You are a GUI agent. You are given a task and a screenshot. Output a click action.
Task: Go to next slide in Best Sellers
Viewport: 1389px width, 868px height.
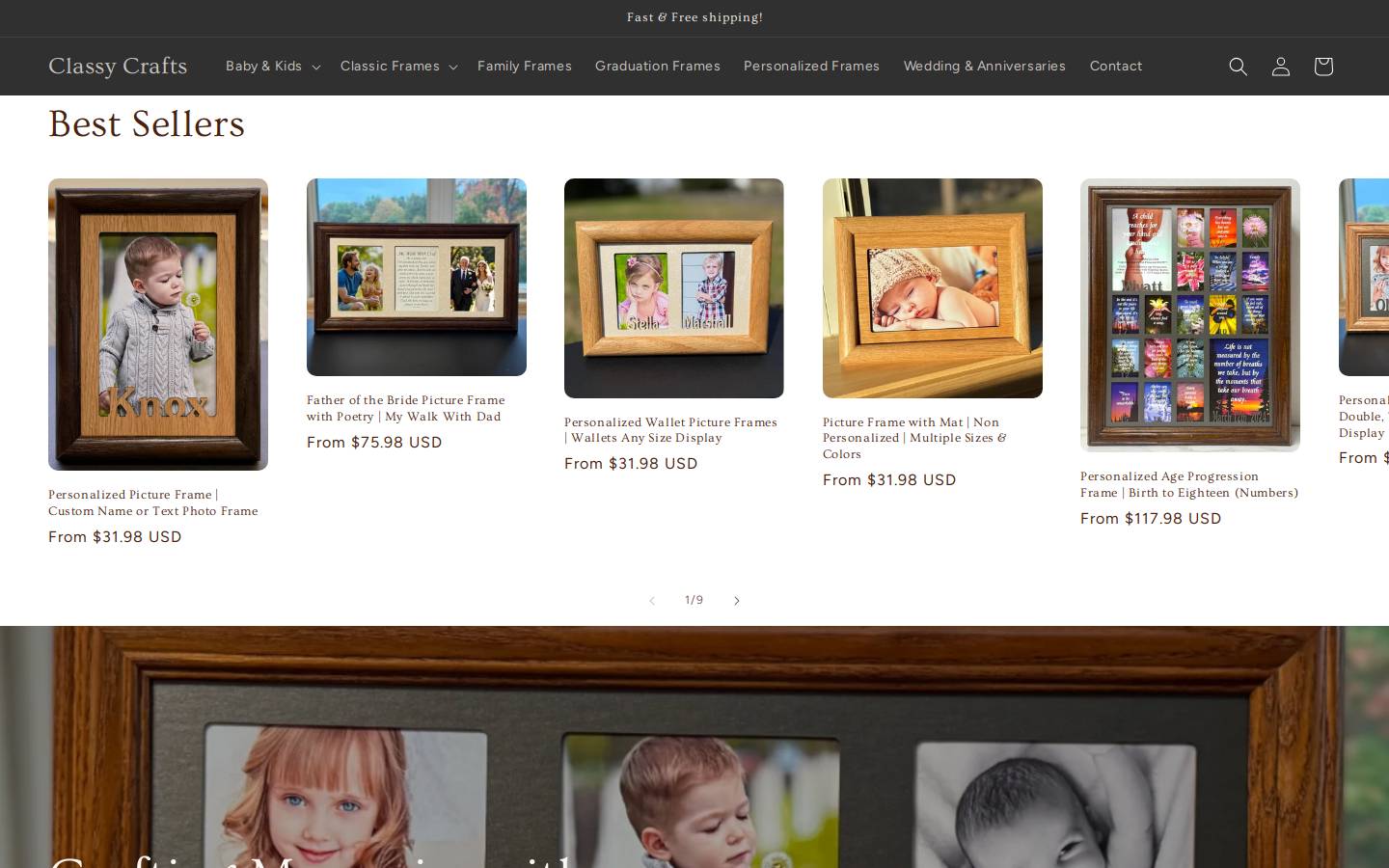tap(736, 601)
